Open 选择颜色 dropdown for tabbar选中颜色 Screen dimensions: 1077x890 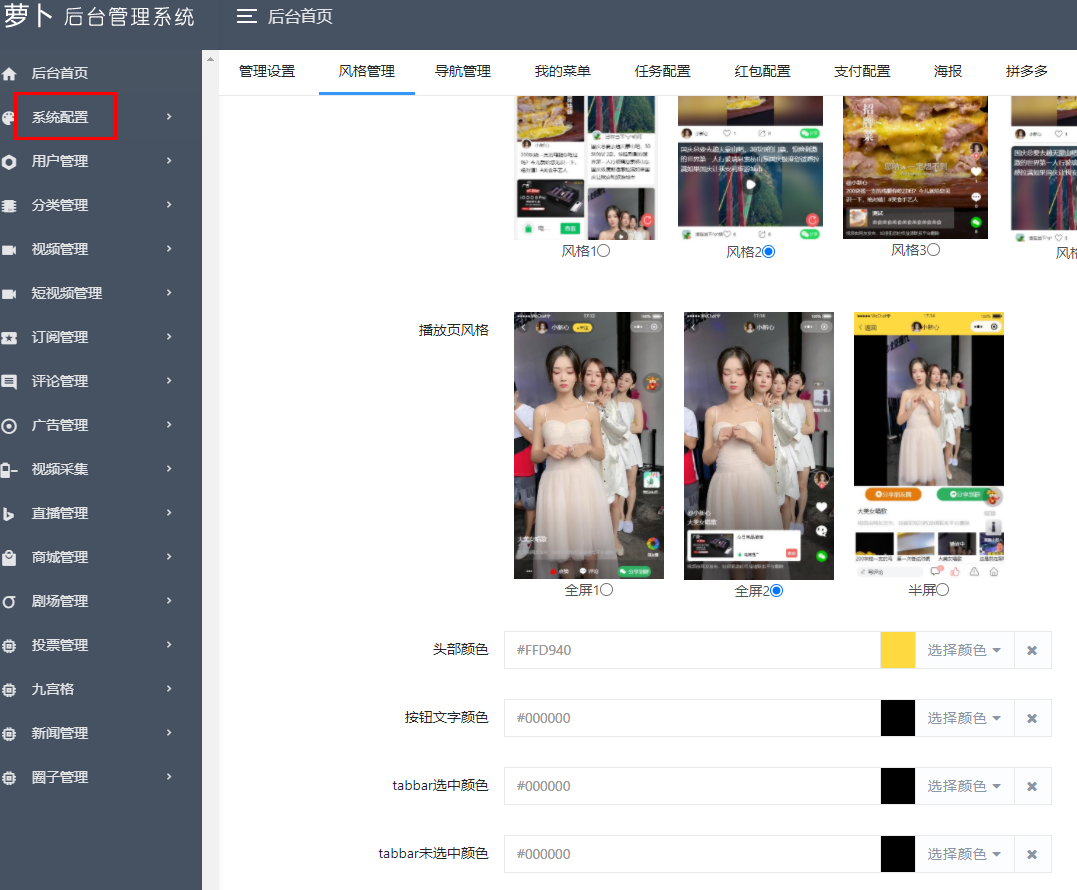pos(964,786)
